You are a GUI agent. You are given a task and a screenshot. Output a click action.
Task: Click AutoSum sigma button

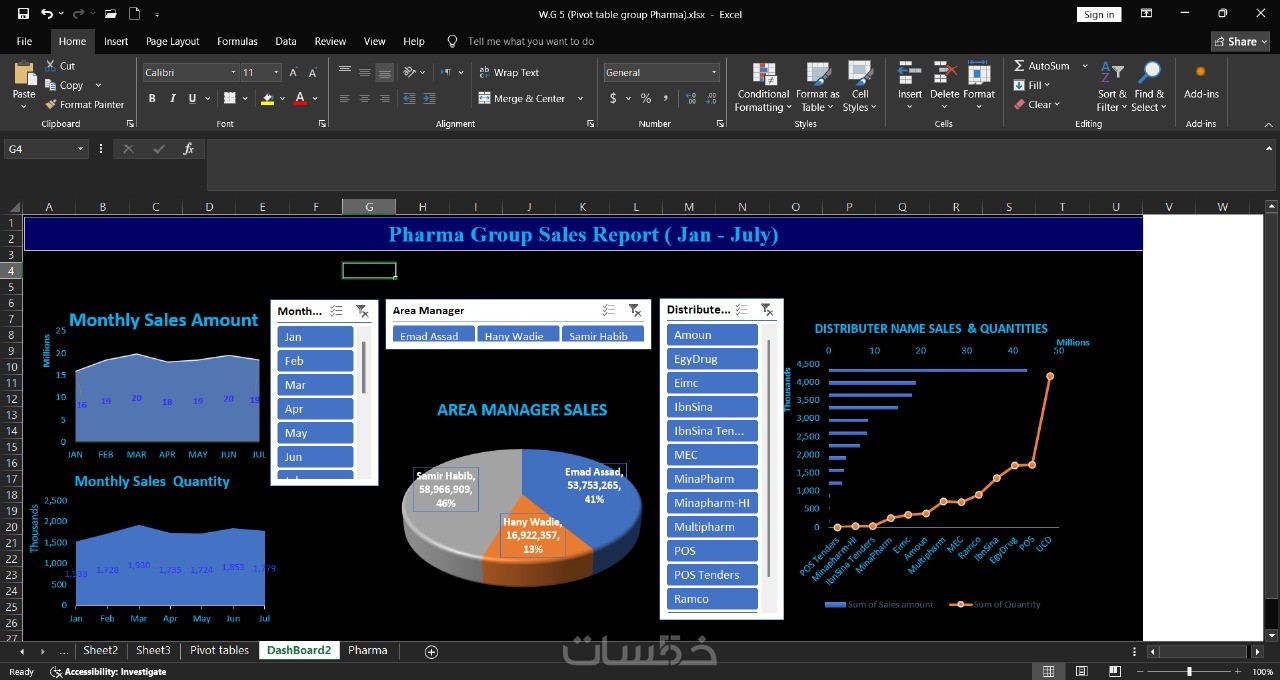[x=1041, y=66]
